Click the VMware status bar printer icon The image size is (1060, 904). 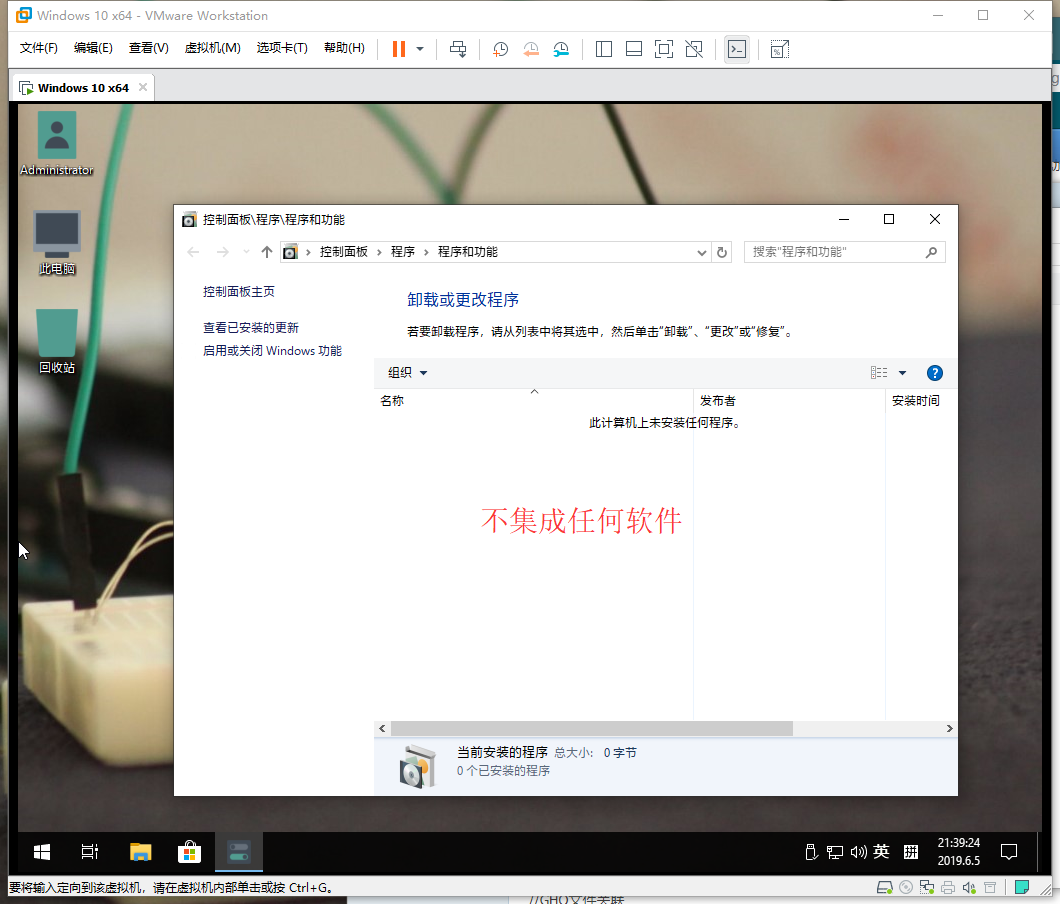pyautogui.click(x=948, y=888)
